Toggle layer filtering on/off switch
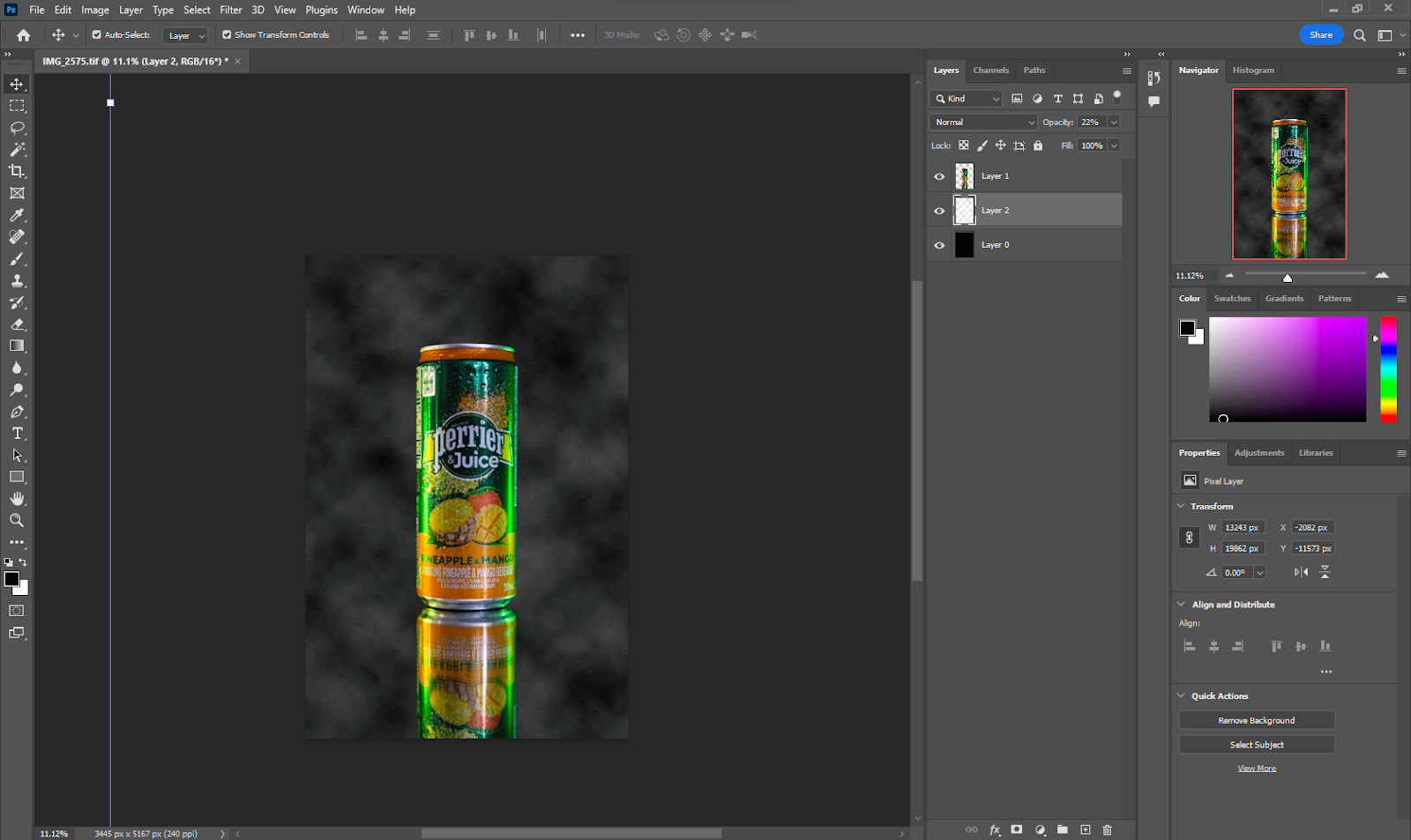This screenshot has height=840, width=1411. coord(1117,96)
